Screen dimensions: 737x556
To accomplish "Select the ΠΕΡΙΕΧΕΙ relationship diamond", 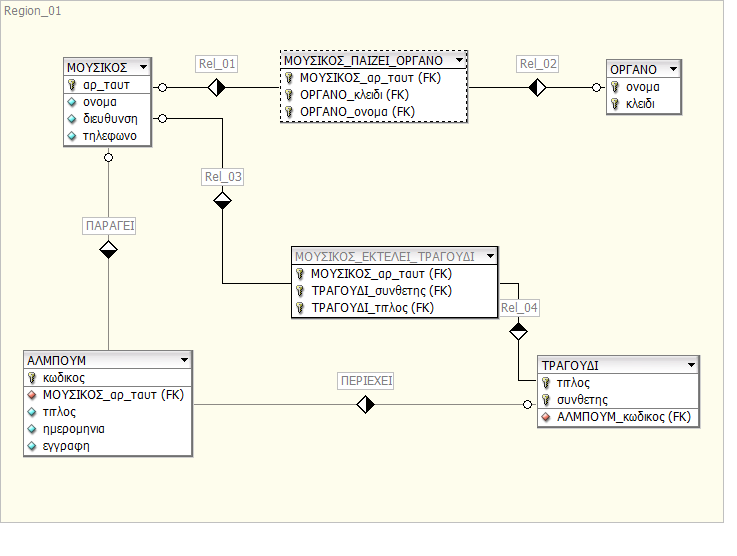I will (366, 404).
